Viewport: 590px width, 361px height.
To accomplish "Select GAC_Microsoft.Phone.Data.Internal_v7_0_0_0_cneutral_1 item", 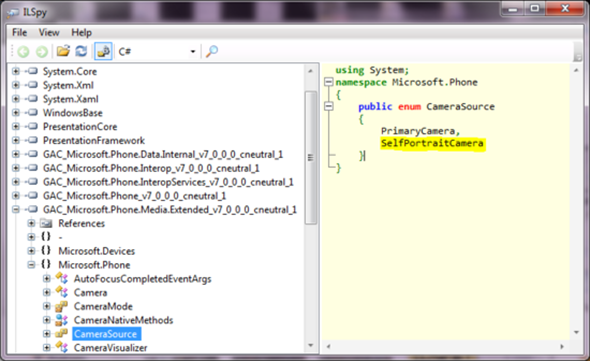I will pos(163,154).
